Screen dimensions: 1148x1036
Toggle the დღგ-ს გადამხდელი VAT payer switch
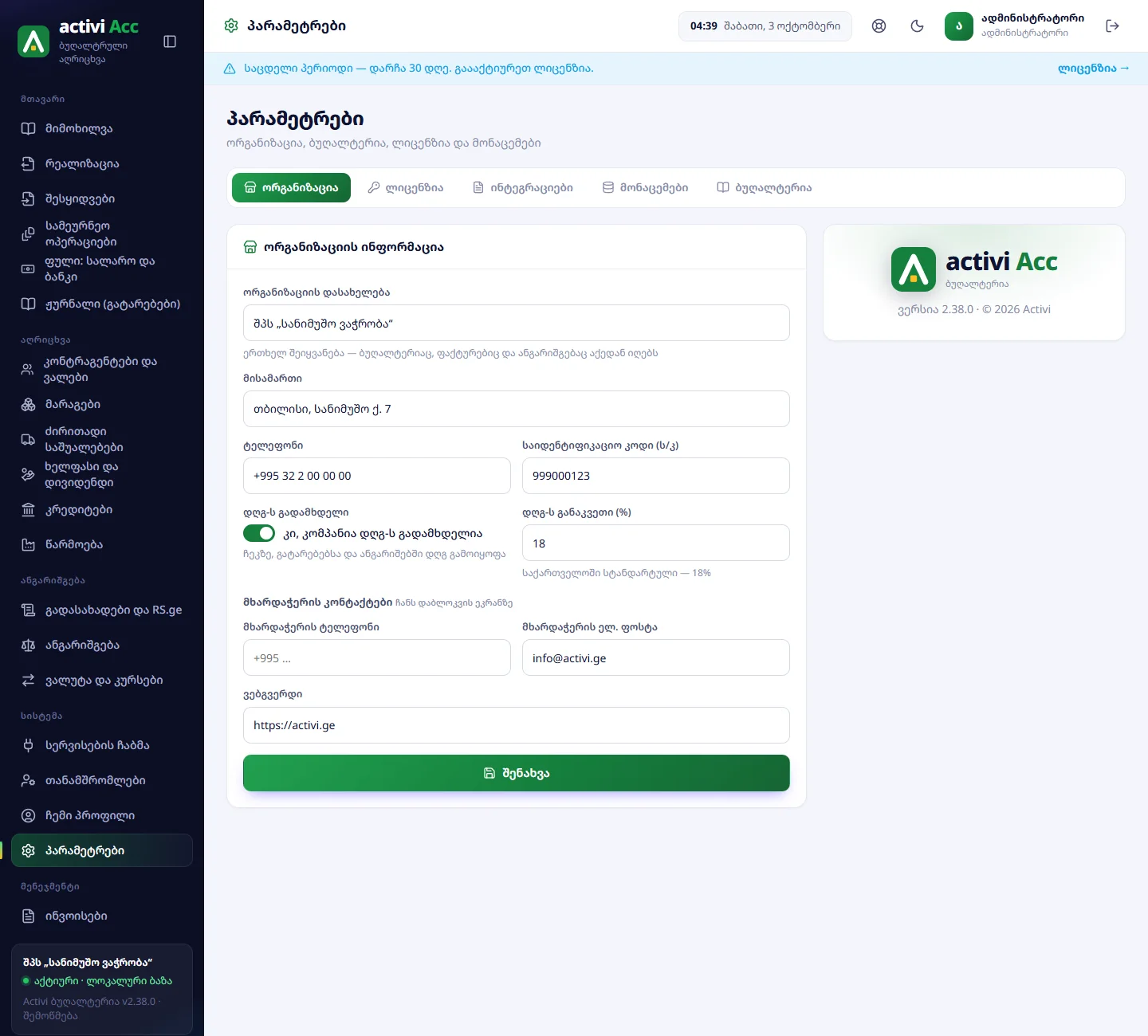(259, 533)
